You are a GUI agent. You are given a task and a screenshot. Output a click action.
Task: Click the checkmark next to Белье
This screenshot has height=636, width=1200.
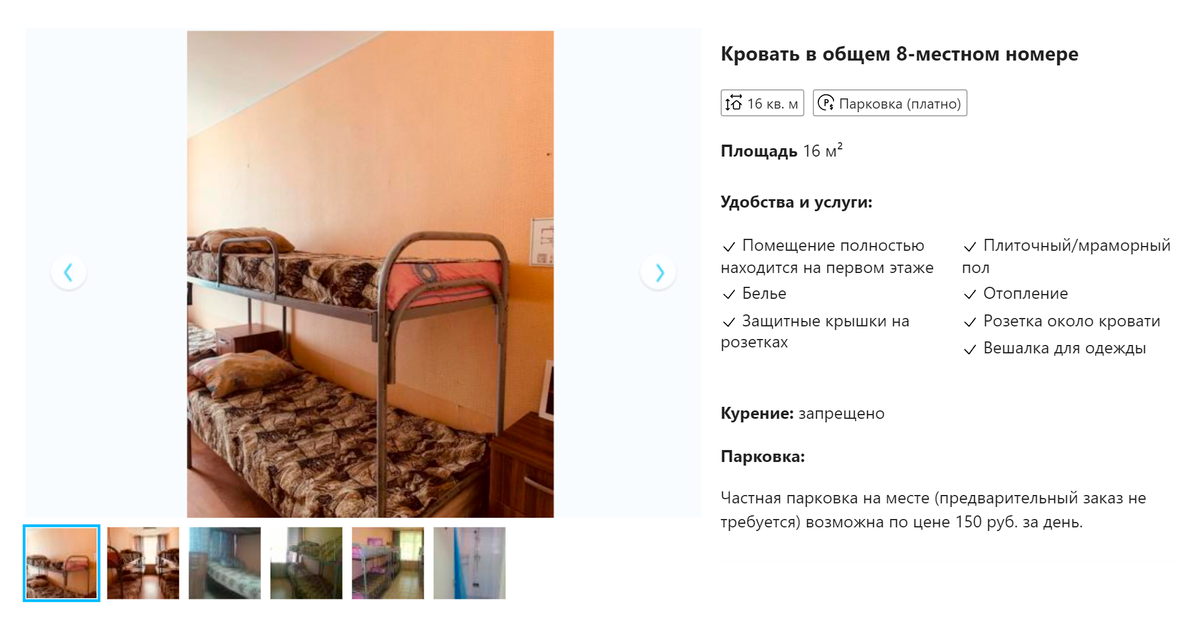[x=728, y=294]
